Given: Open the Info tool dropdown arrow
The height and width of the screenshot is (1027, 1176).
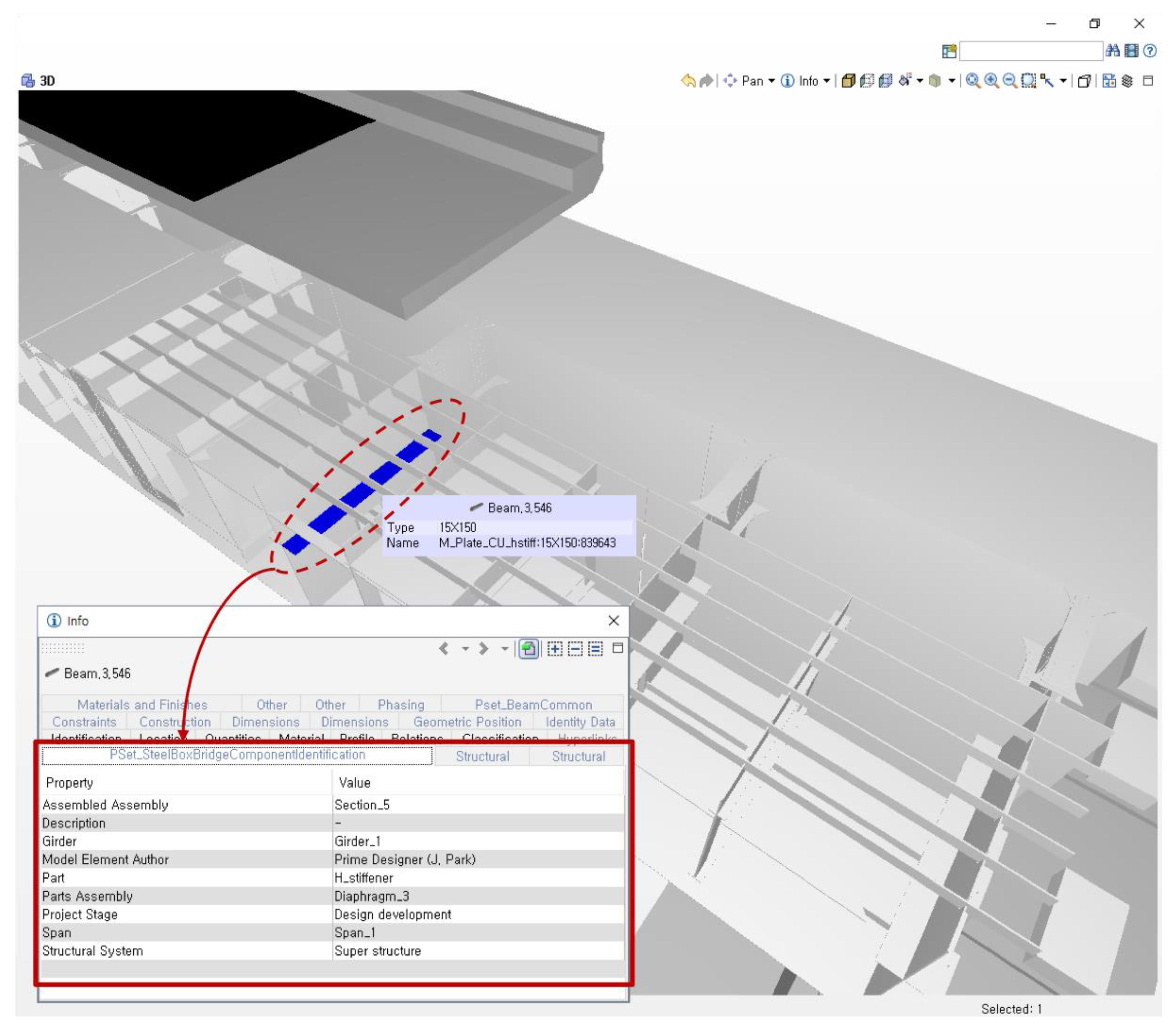Looking at the screenshot, I should click(827, 81).
